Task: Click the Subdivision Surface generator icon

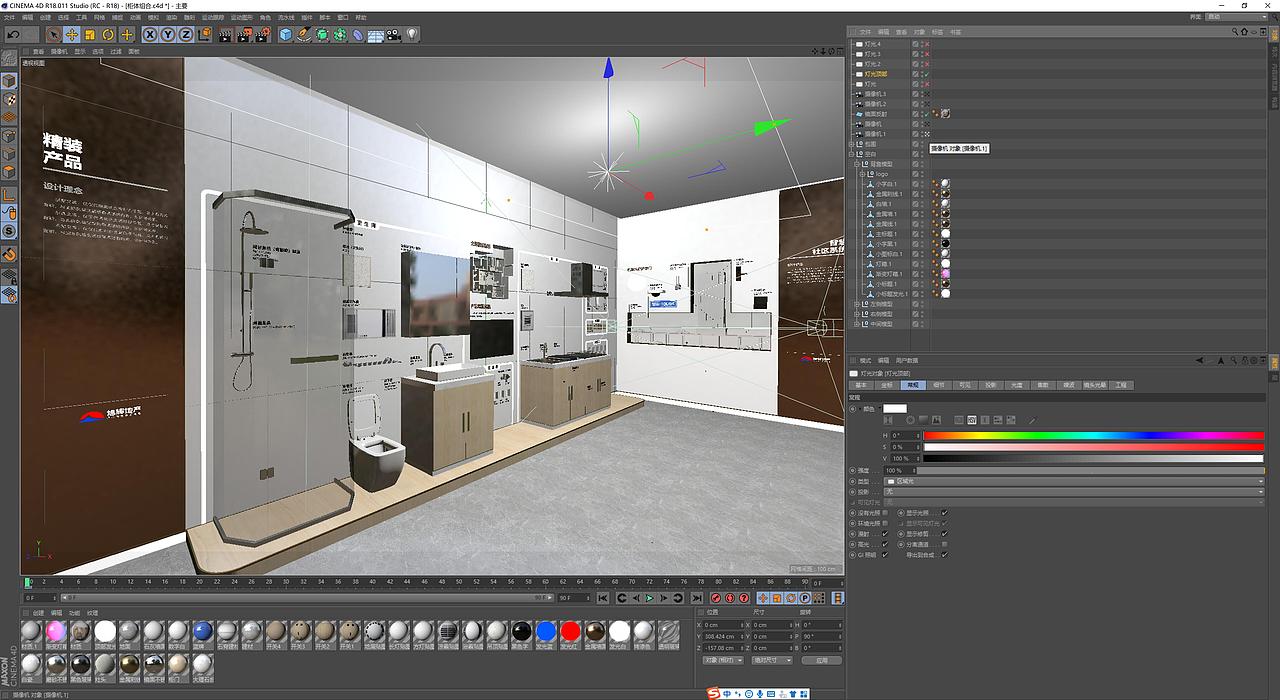Action: 322,35
